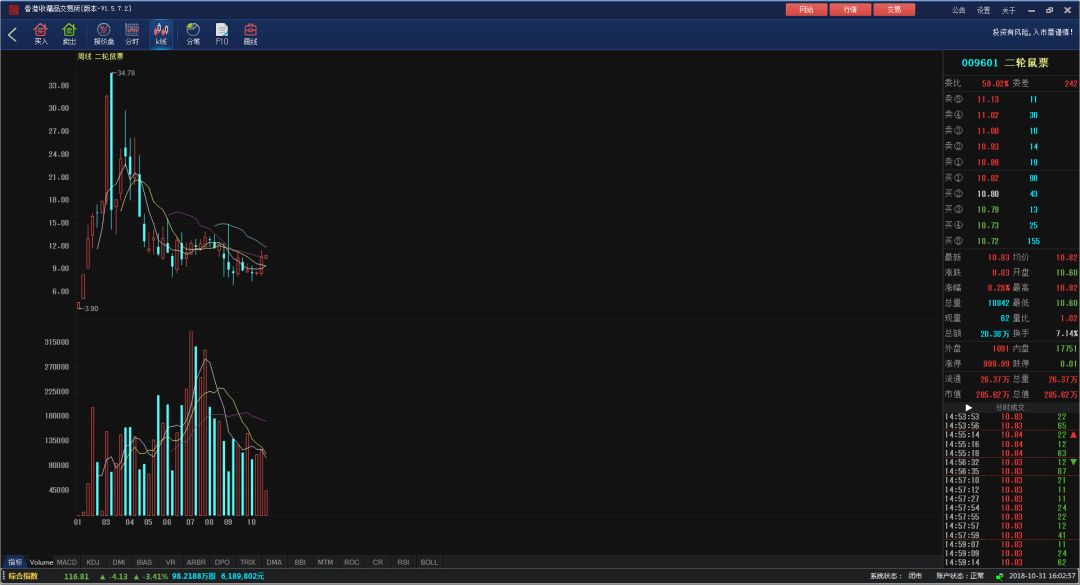Switch to the ARBR indicator tab
This screenshot has height=585, width=1080.
(196, 562)
